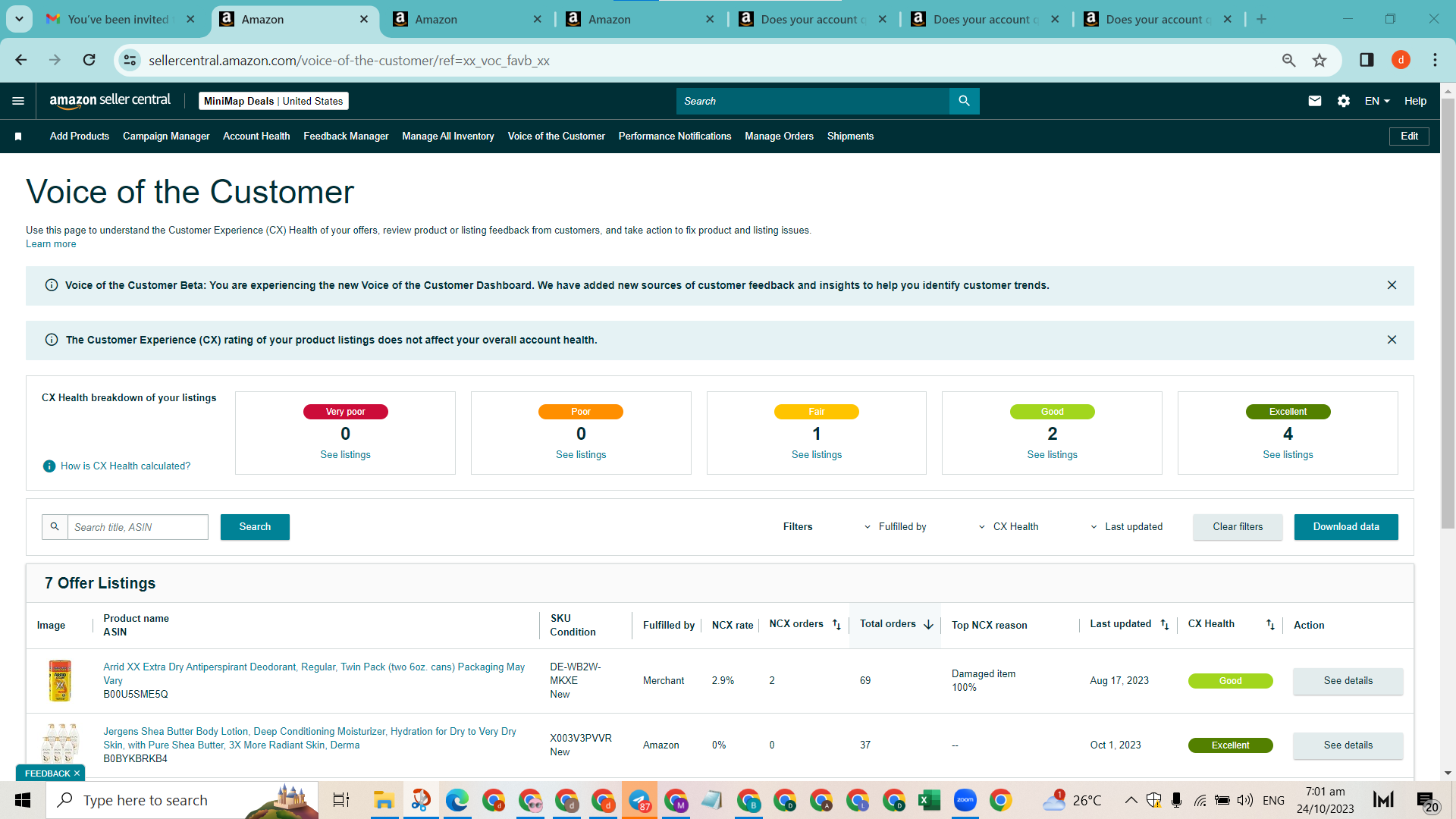This screenshot has height=819, width=1456.
Task: Show hidden system tray icons
Action: pos(1131,800)
